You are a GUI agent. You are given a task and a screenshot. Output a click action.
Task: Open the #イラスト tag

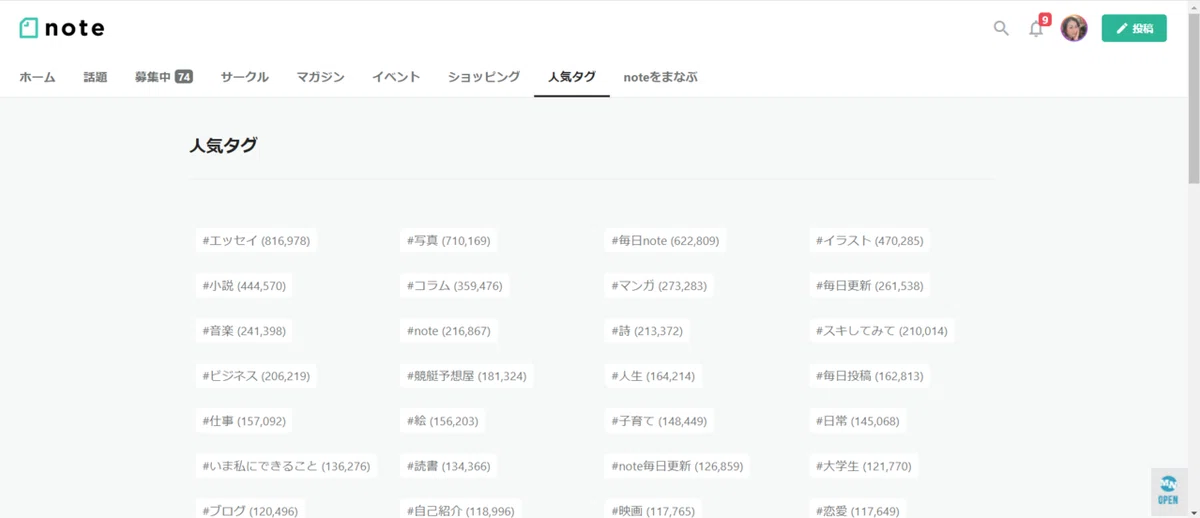[869, 240]
